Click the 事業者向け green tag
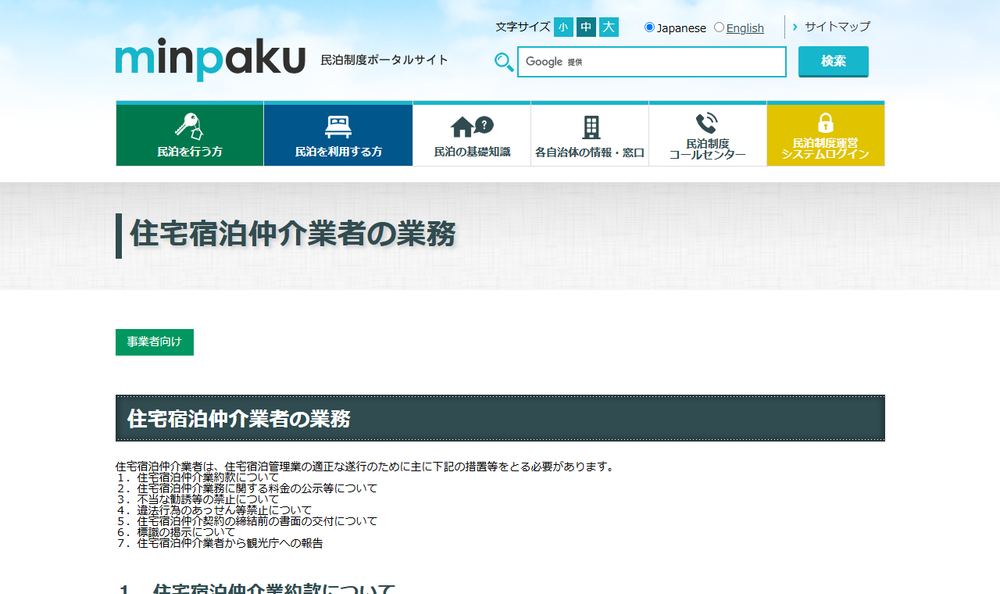This screenshot has height=594, width=1000. (154, 342)
